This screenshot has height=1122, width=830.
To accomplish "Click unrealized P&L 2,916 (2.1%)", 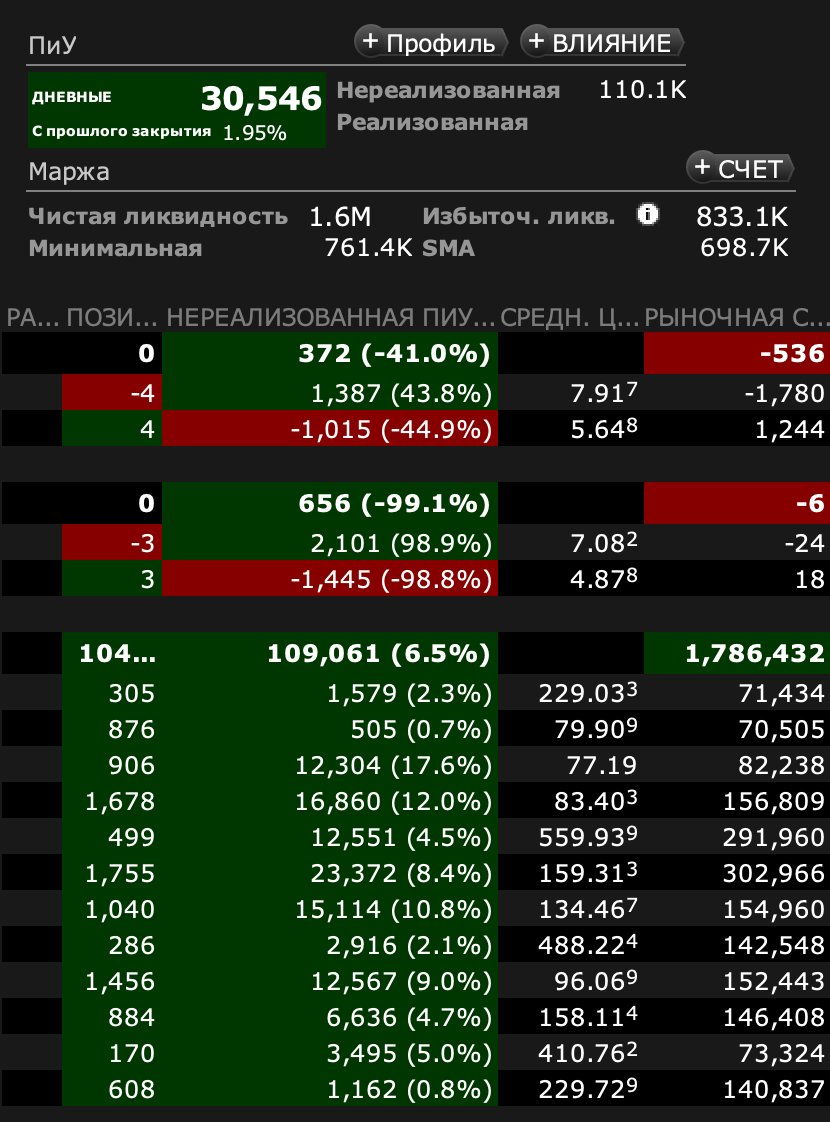I will [330, 945].
